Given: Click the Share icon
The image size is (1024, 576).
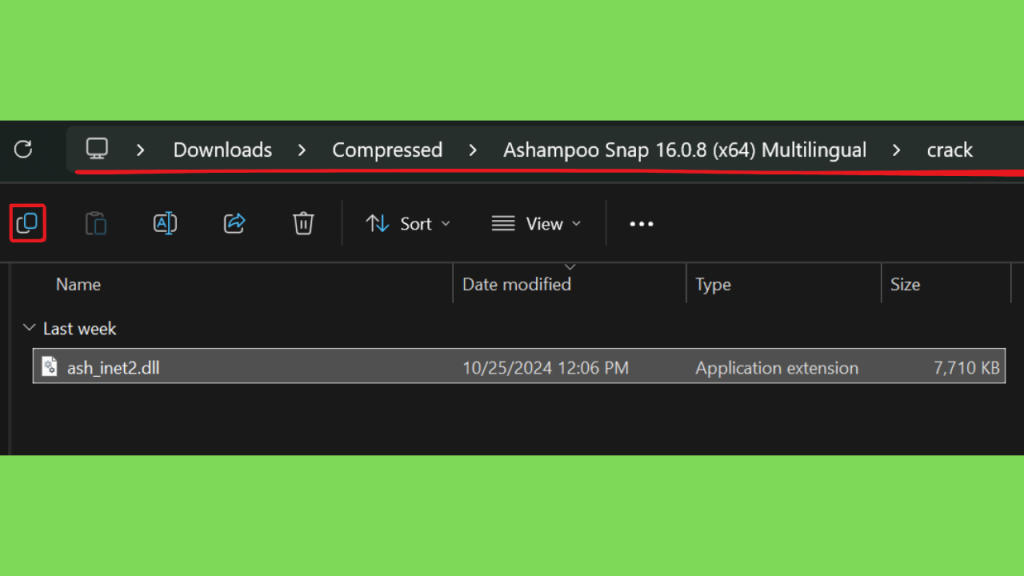Looking at the screenshot, I should coord(234,223).
